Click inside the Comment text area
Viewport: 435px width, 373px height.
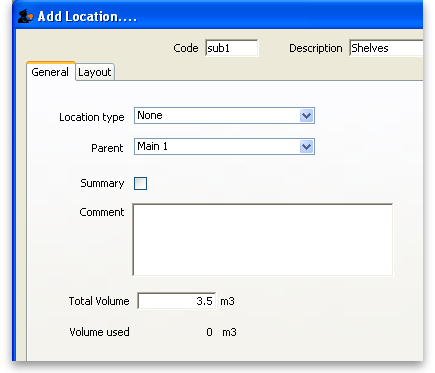point(263,240)
